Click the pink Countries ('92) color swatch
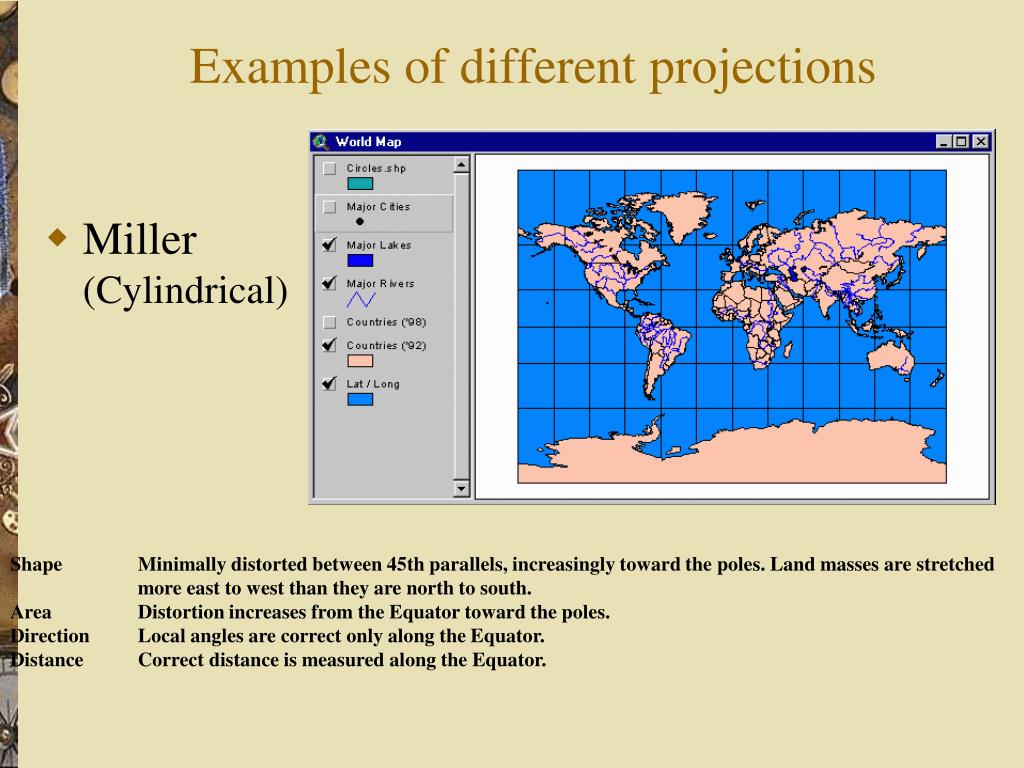The image size is (1024, 768). 360,360
